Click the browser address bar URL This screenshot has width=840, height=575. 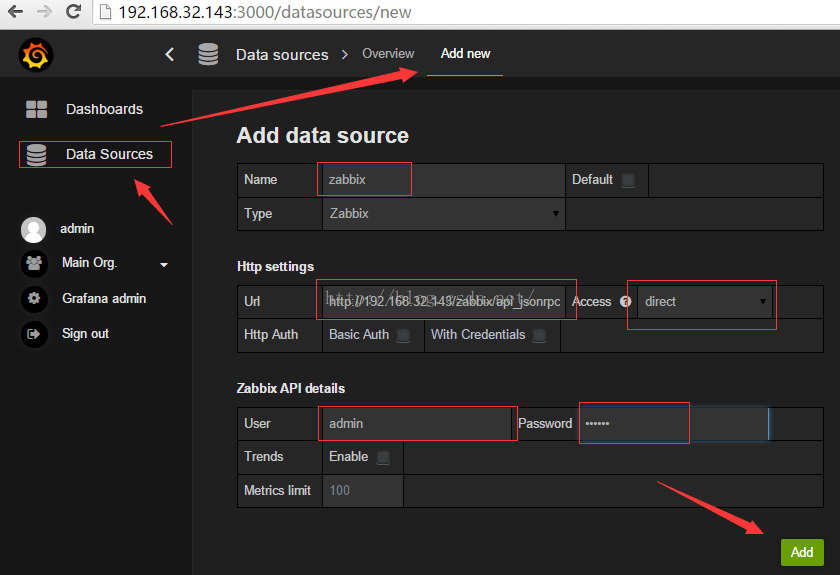(265, 12)
